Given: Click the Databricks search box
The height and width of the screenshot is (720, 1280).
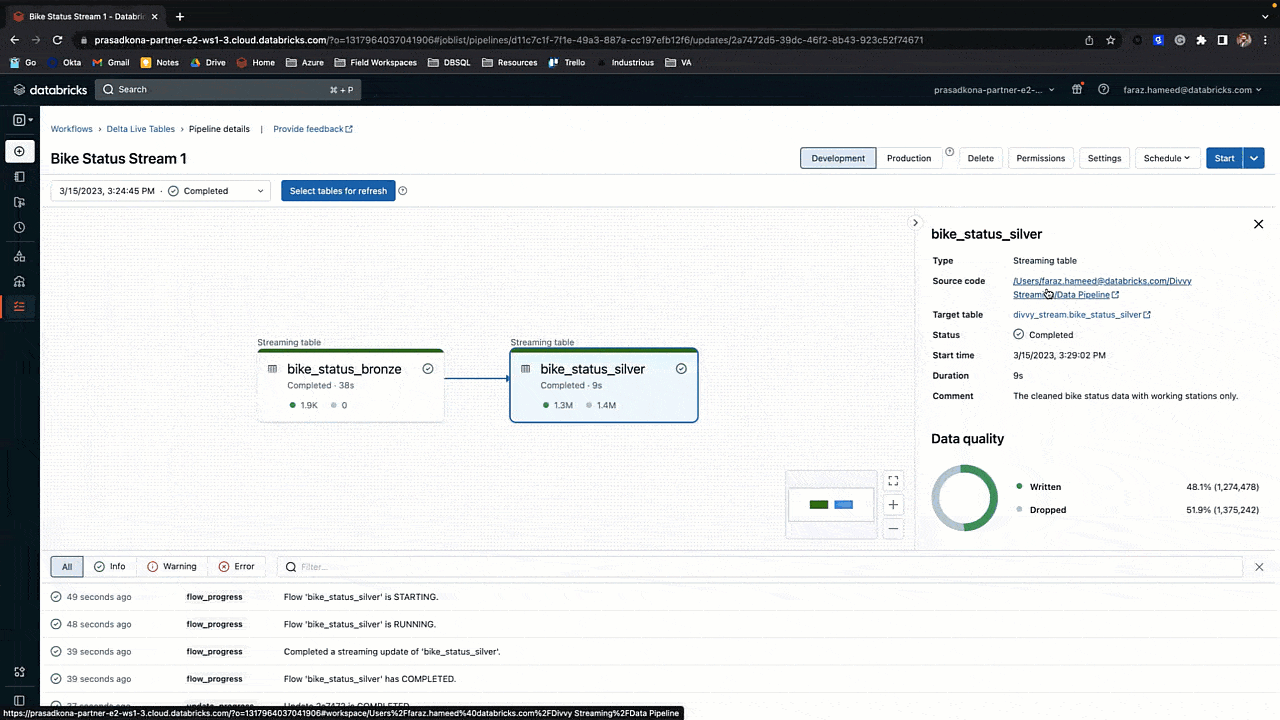Looking at the screenshot, I should (x=228, y=90).
